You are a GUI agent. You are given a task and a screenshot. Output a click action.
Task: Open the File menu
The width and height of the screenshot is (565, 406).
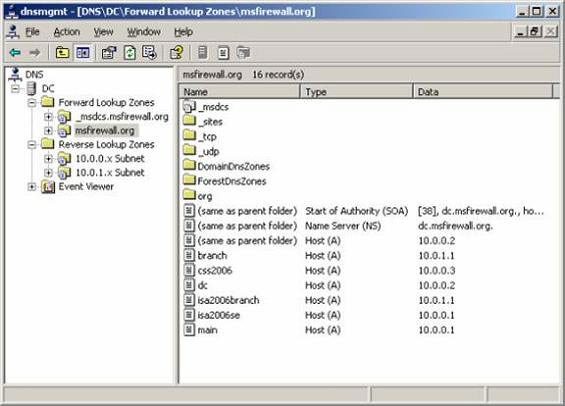(32, 32)
